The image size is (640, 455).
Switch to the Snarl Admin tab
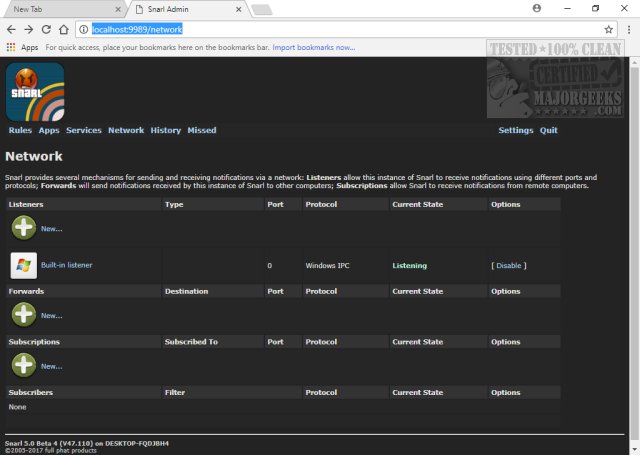[x=186, y=9]
